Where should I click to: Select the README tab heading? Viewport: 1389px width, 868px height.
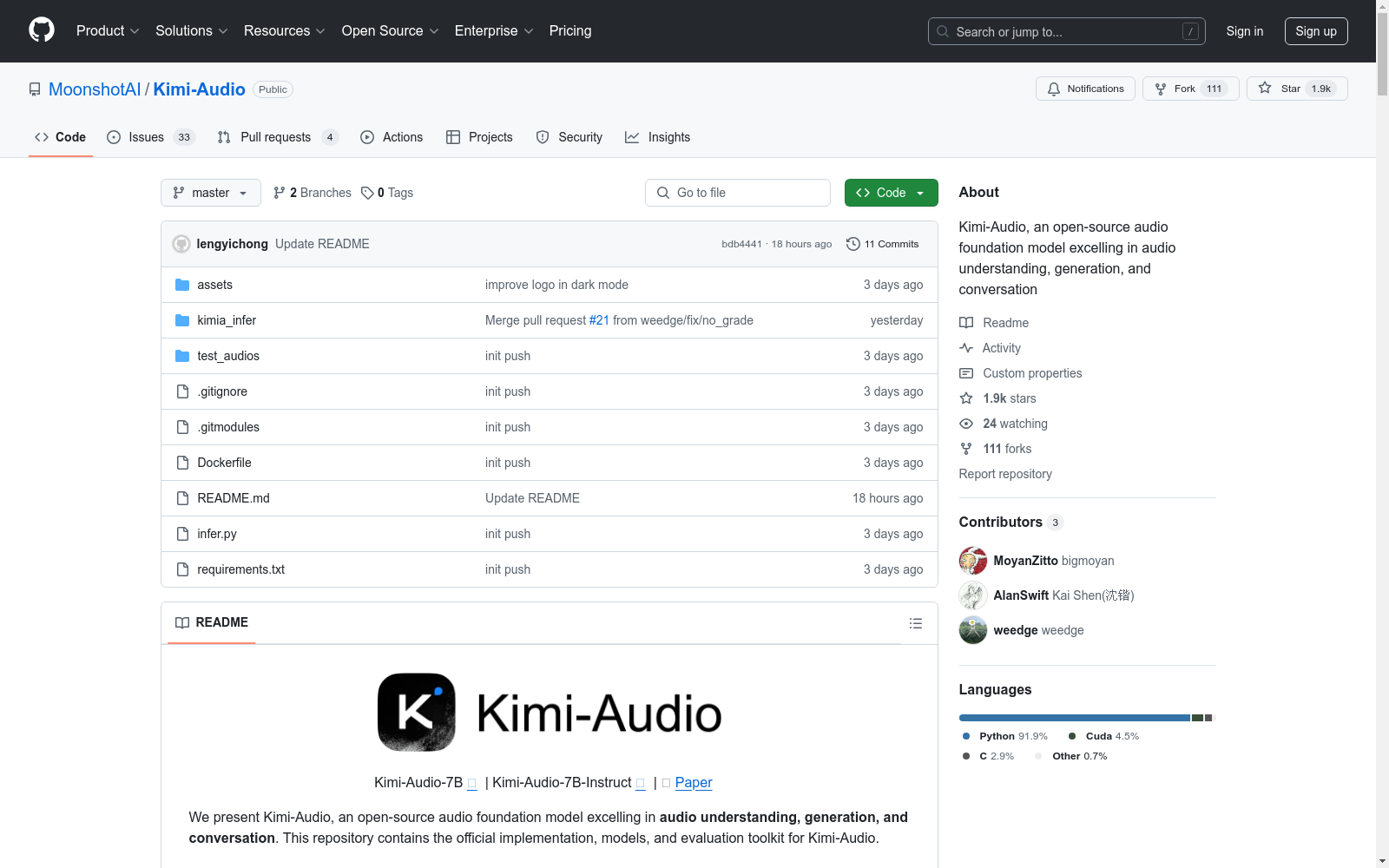point(212,622)
